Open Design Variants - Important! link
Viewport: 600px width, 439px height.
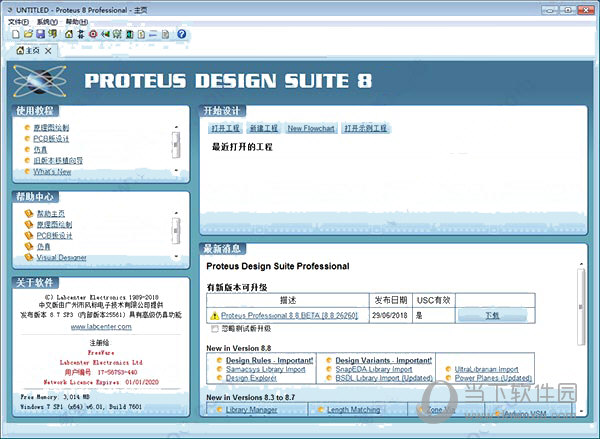coord(384,360)
